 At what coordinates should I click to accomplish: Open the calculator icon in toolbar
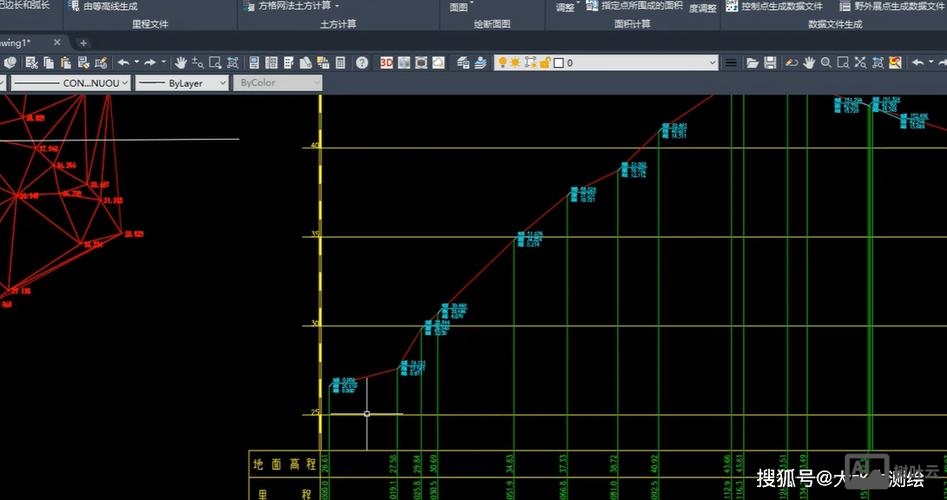(340, 62)
